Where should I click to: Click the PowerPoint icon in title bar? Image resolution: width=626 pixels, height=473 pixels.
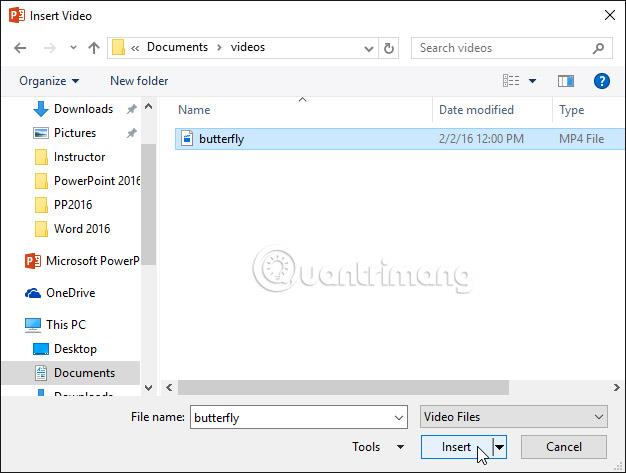[x=17, y=16]
